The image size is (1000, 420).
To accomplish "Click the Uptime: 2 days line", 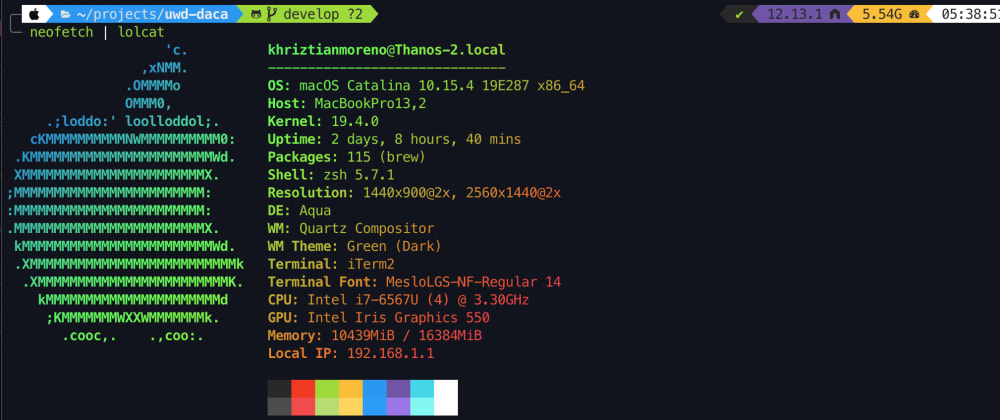I will coord(395,139).
